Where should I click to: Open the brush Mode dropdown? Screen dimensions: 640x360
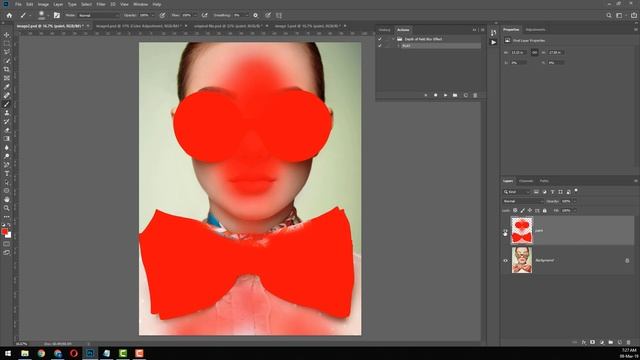(x=98, y=15)
